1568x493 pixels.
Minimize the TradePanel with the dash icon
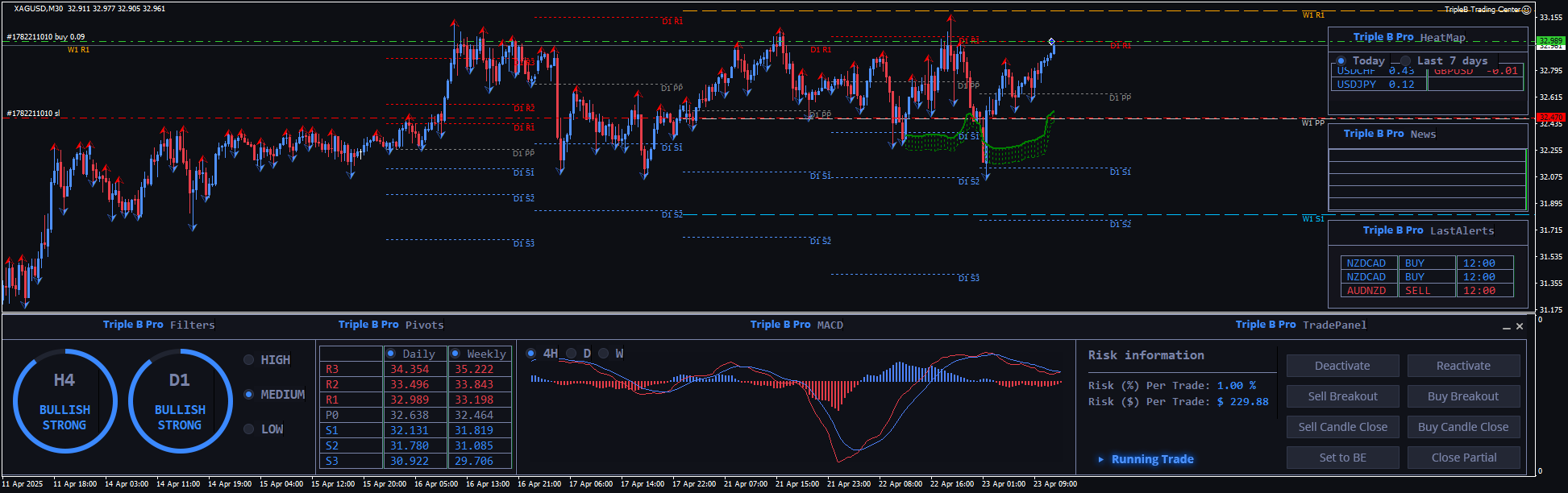pos(1506,327)
